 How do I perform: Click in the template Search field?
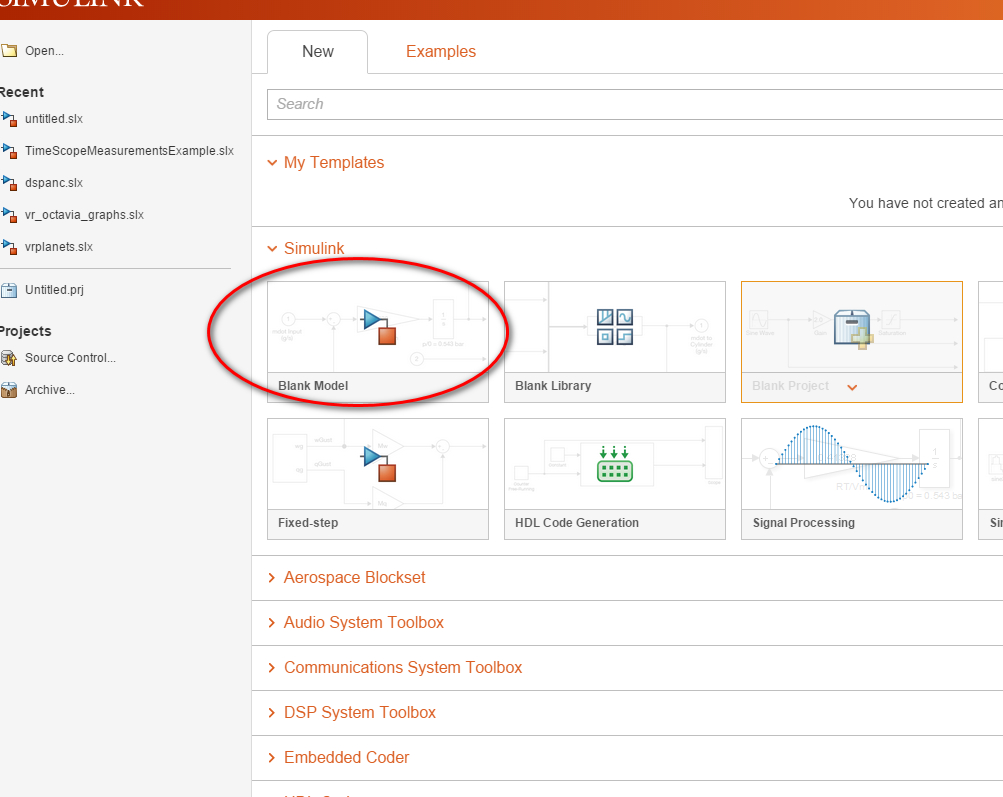[x=635, y=104]
